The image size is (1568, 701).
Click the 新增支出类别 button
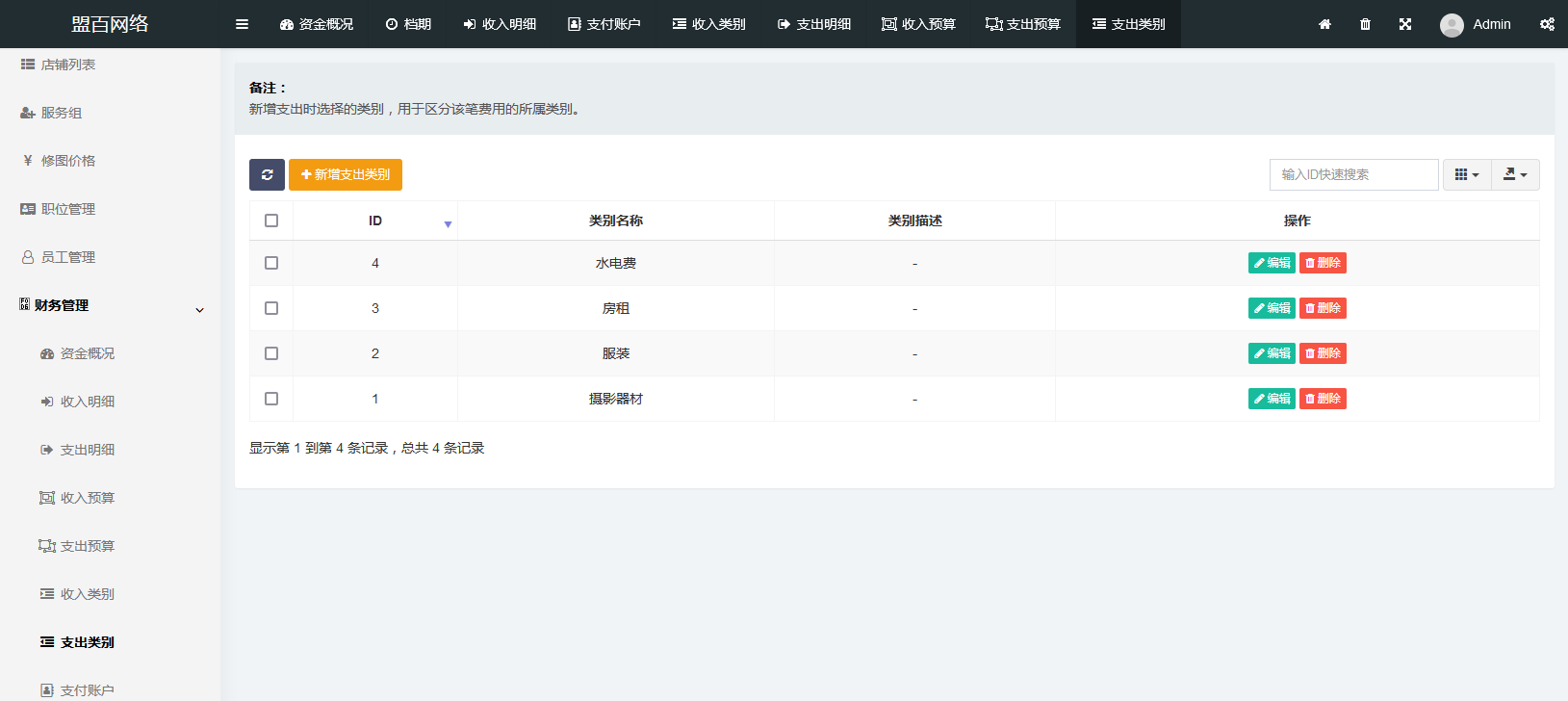click(x=346, y=174)
